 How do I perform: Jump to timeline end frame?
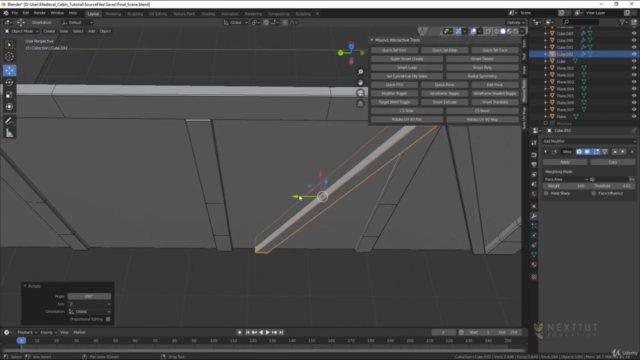(x=281, y=333)
